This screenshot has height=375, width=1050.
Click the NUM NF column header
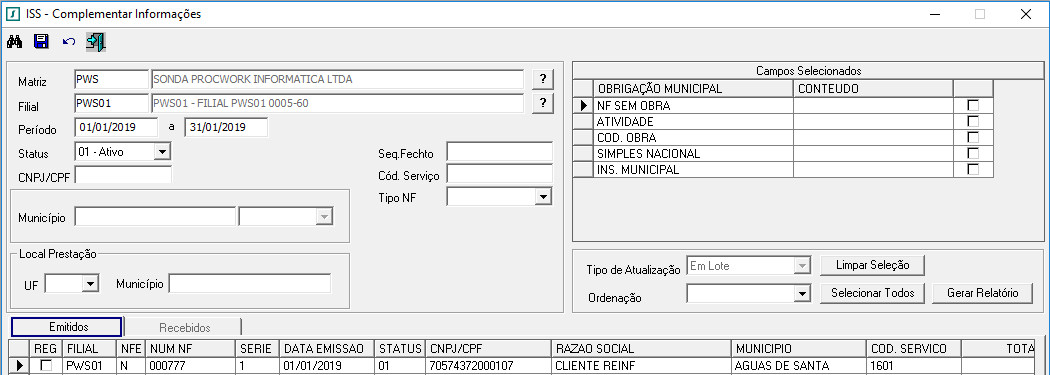click(x=191, y=349)
